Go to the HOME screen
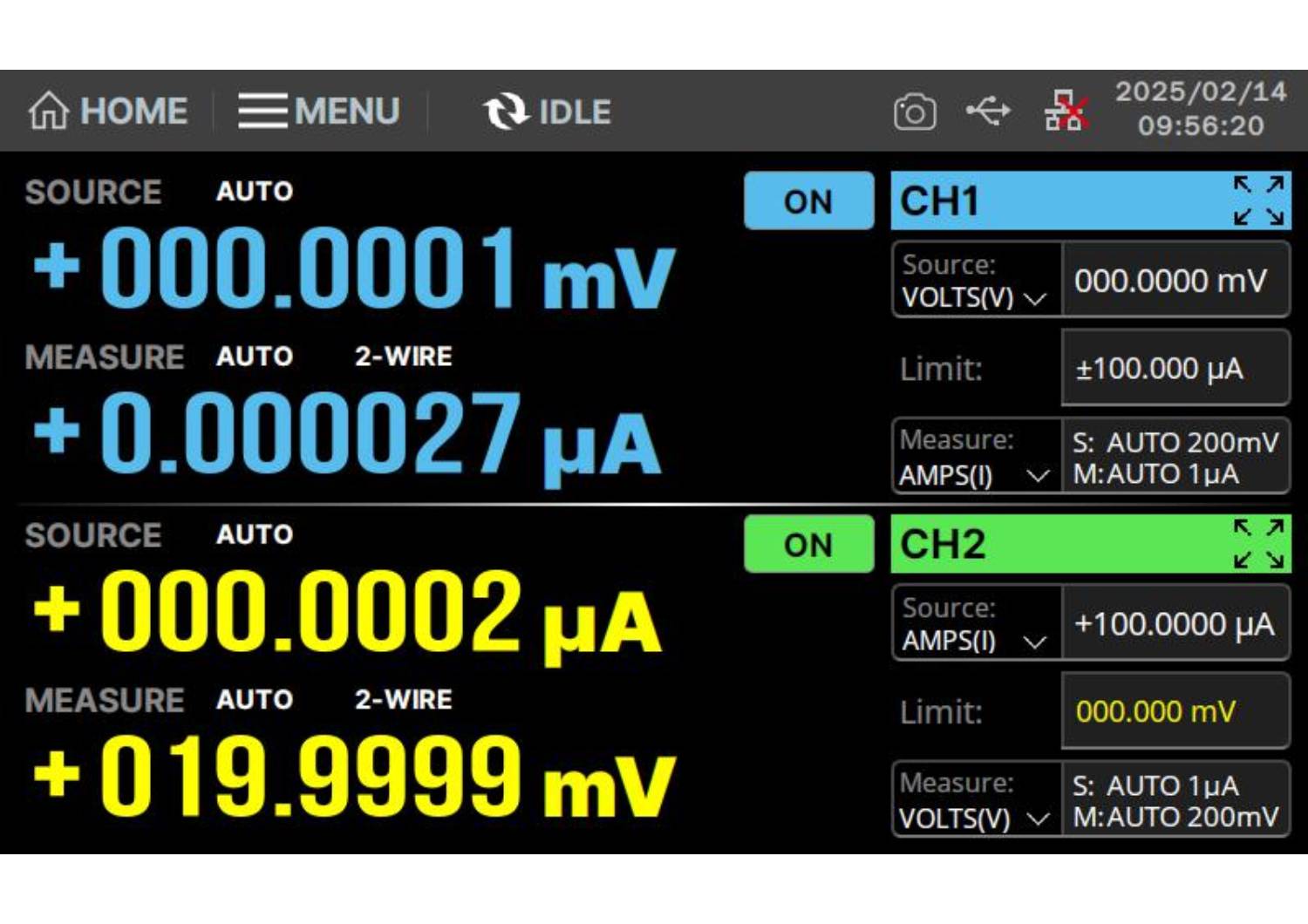The image size is (1308, 924). [108, 112]
